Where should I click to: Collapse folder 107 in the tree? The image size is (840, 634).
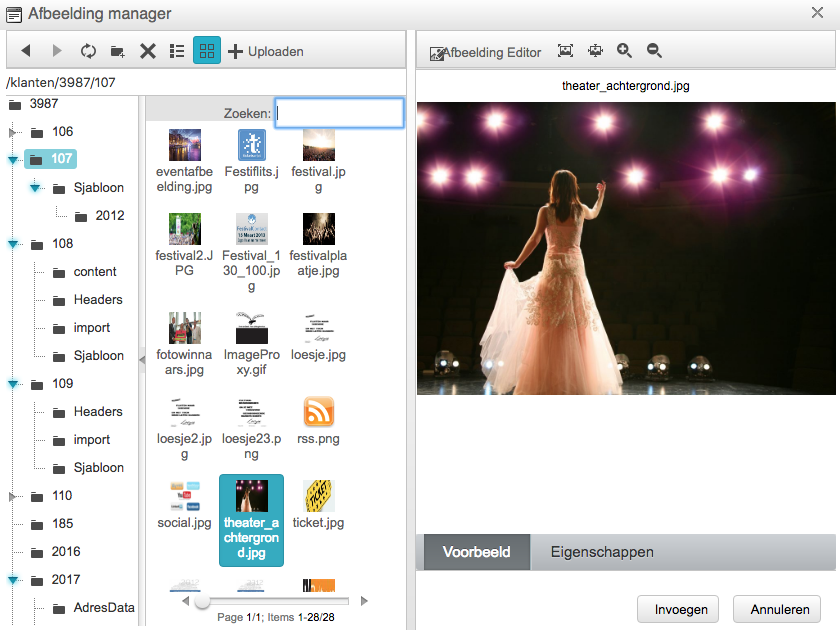[x=13, y=159]
